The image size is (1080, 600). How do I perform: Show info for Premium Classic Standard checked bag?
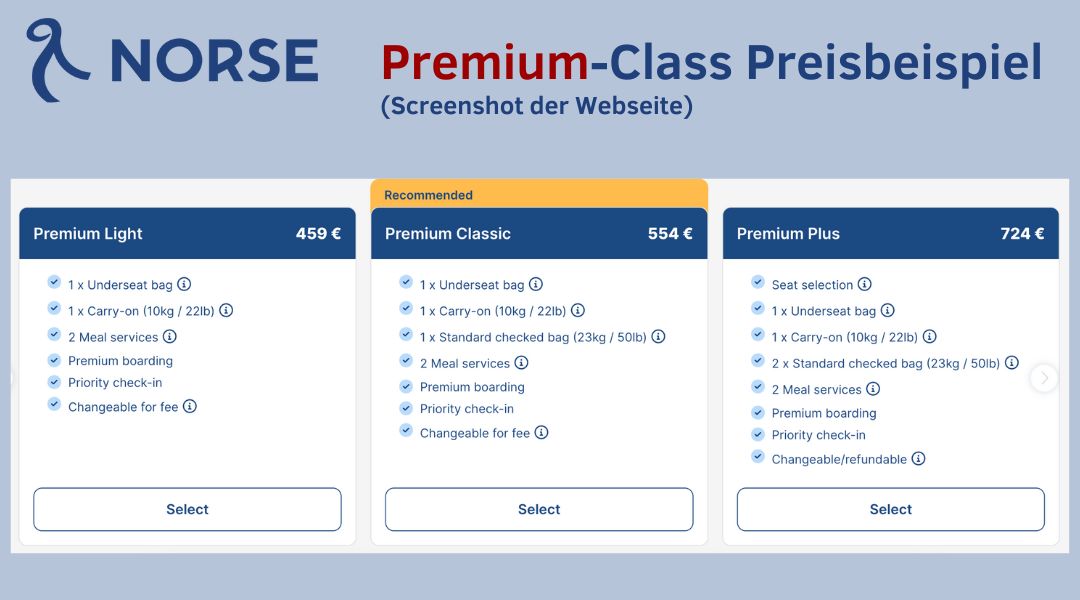[x=658, y=336]
